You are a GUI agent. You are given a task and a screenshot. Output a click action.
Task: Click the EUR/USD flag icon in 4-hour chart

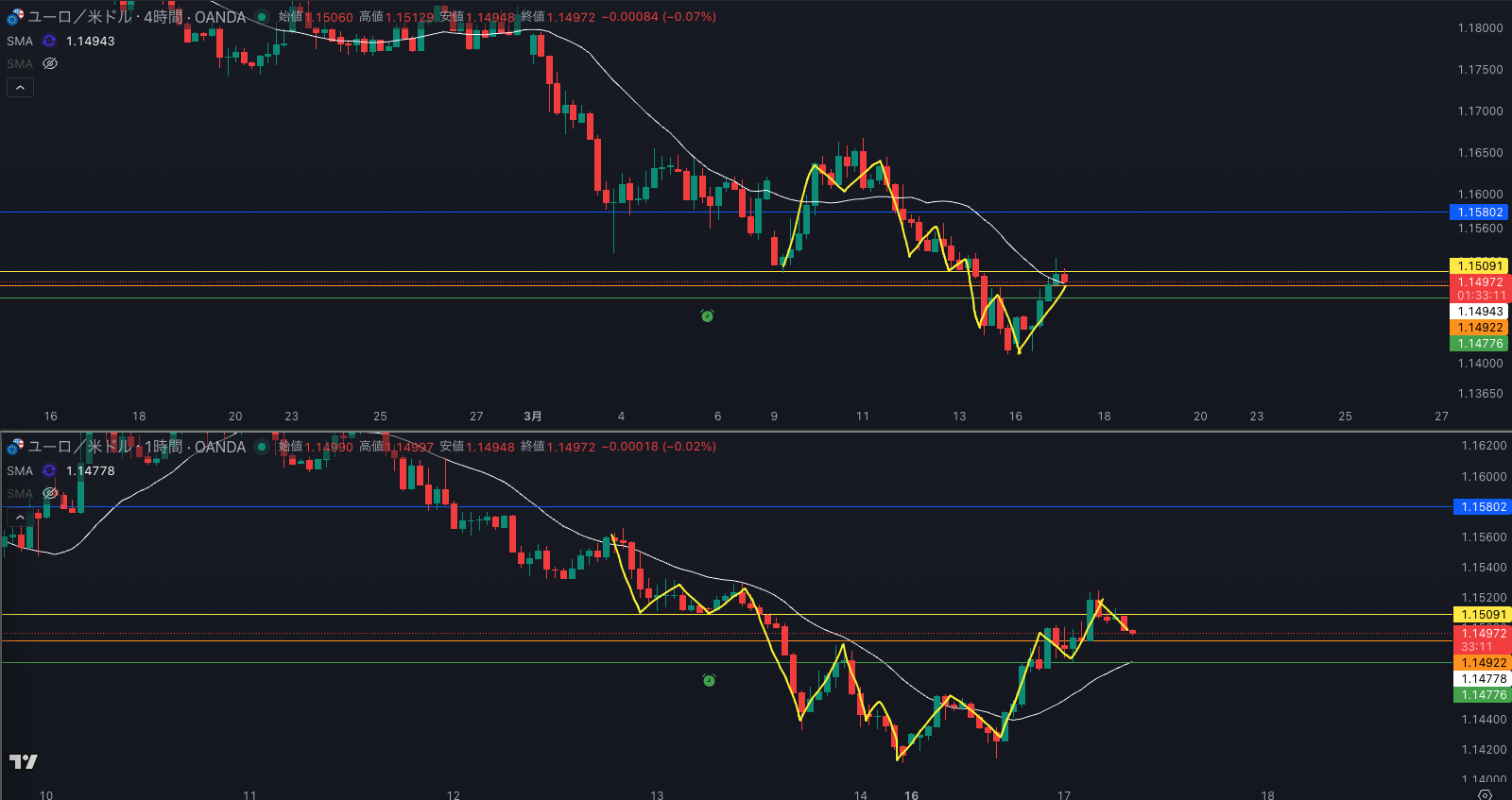pyautogui.click(x=15, y=17)
